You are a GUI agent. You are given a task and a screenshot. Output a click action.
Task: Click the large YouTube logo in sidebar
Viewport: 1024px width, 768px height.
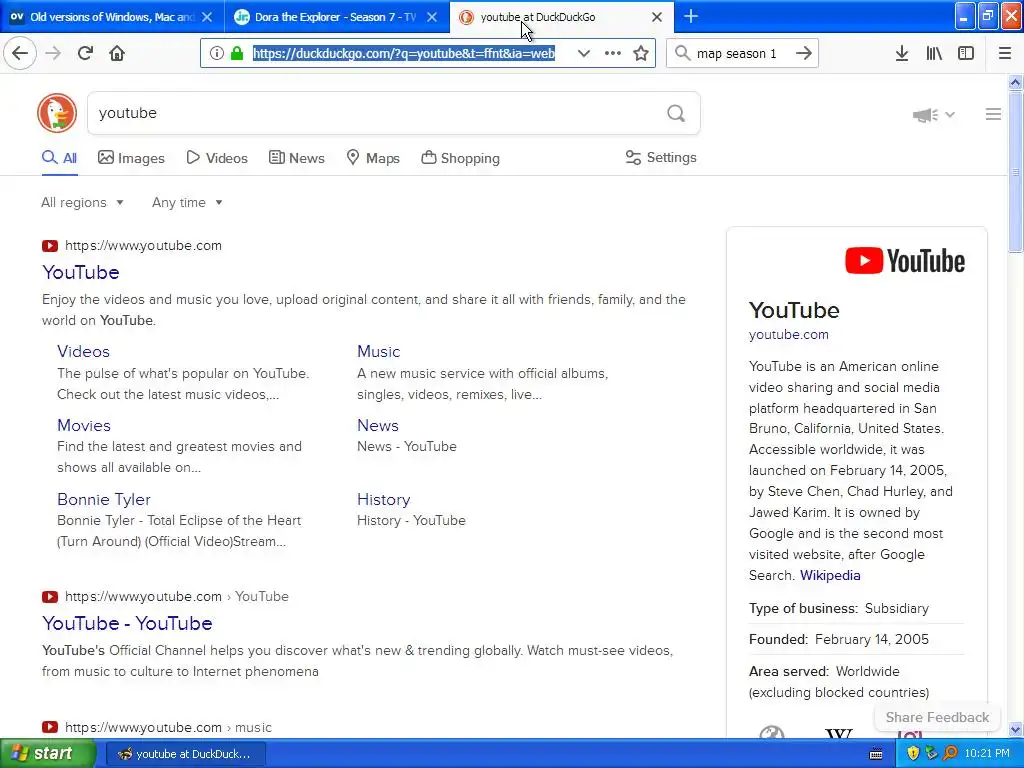point(904,261)
